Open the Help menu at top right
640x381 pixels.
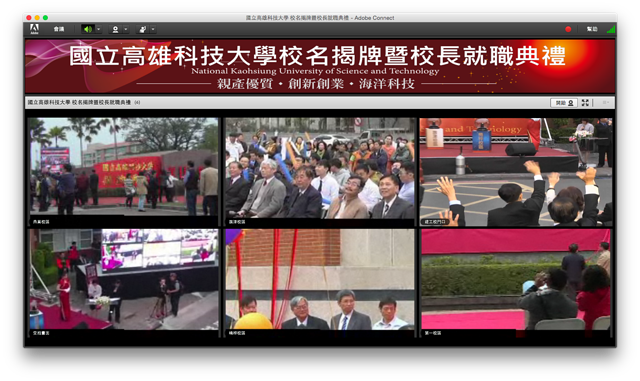[x=592, y=29]
